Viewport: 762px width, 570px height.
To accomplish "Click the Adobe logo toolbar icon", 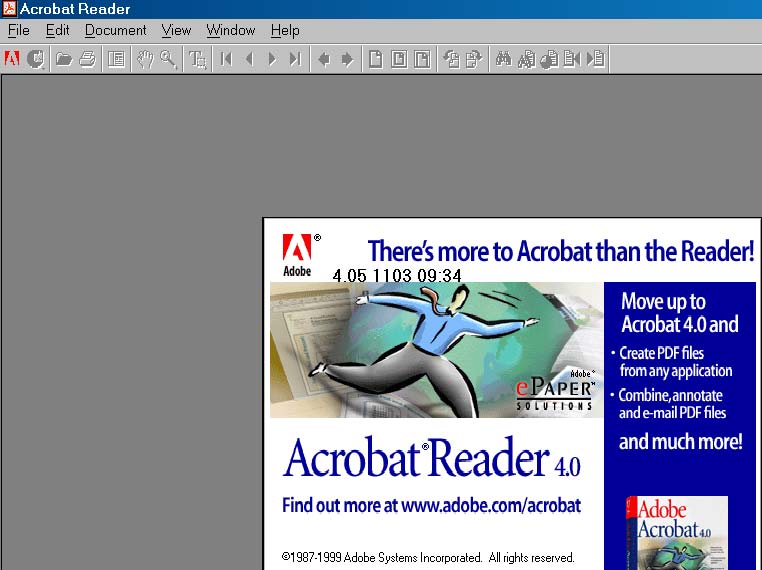I will tap(12, 59).
